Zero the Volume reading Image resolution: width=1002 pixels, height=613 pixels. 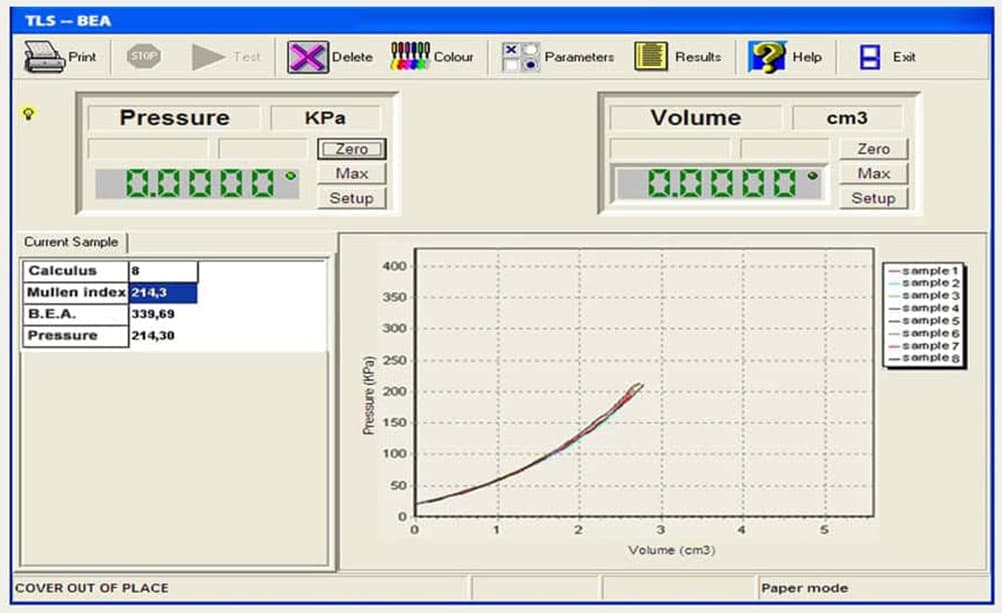tap(874, 149)
